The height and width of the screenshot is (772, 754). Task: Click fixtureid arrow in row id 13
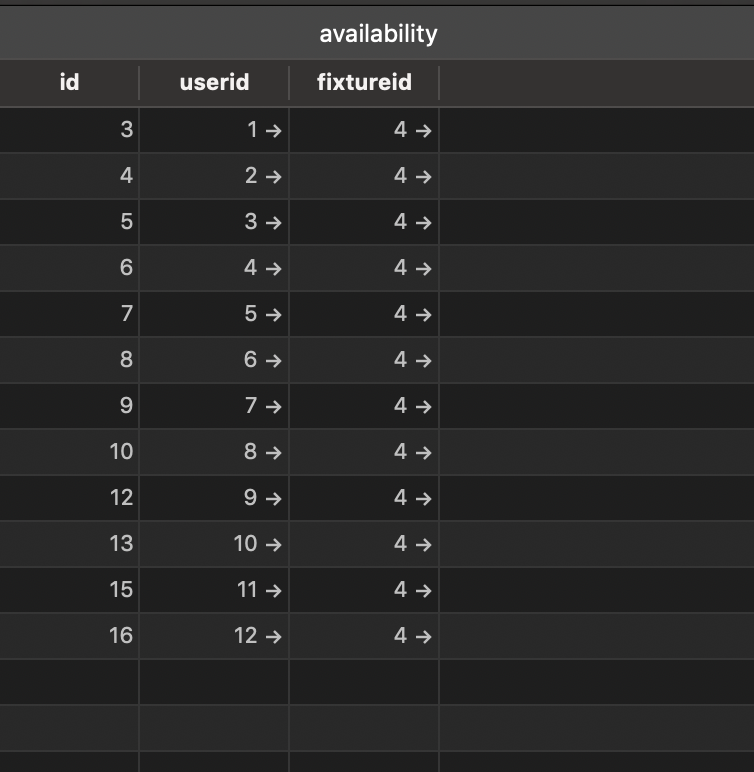pyautogui.click(x=423, y=544)
